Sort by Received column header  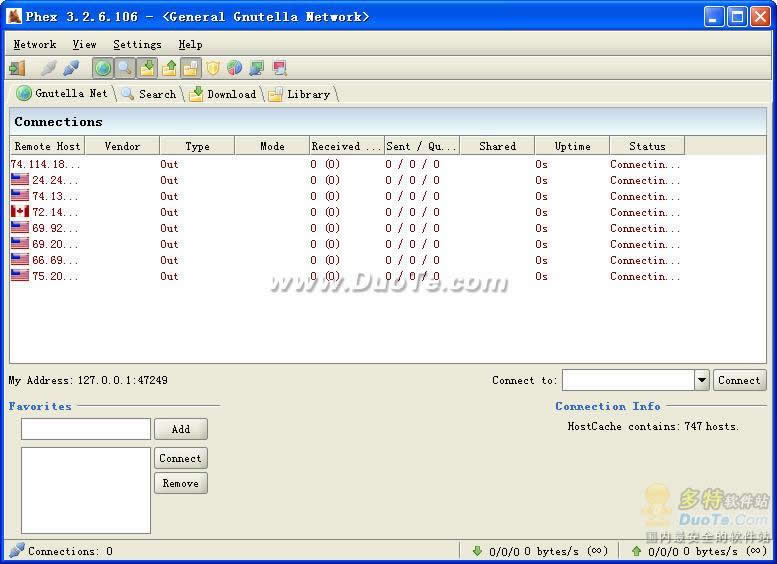point(347,146)
